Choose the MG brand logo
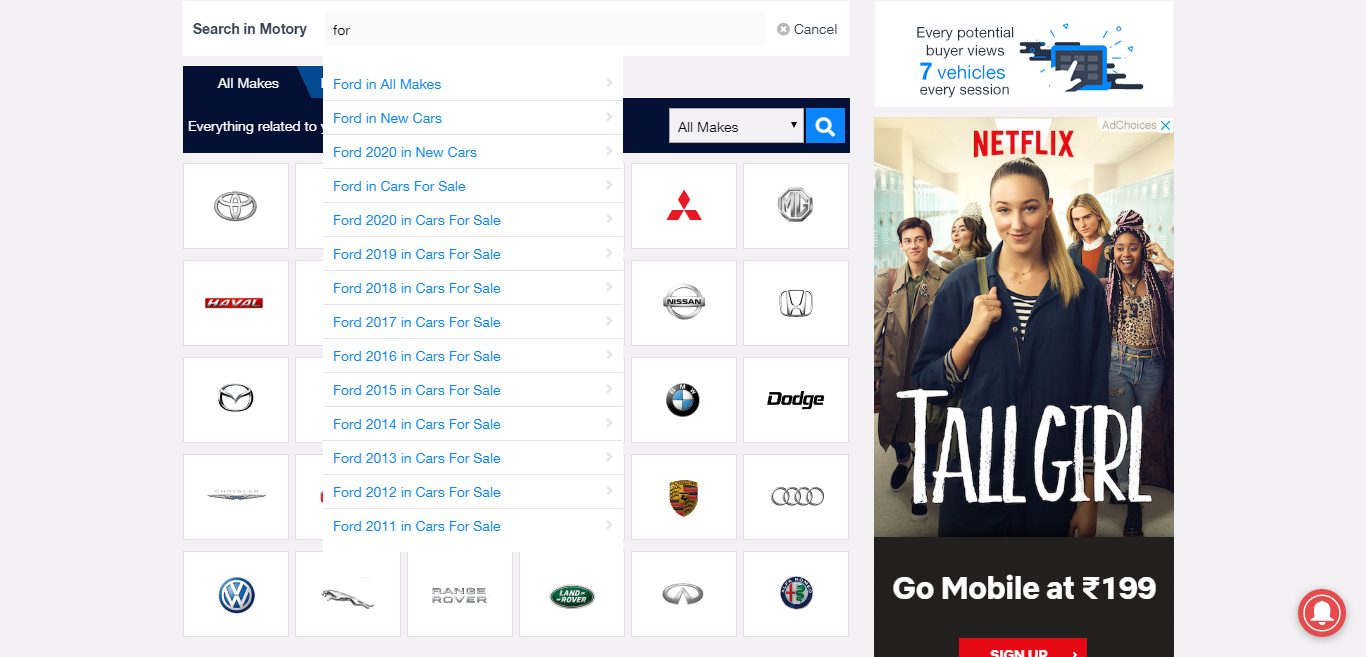The image size is (1366, 657). click(796, 206)
